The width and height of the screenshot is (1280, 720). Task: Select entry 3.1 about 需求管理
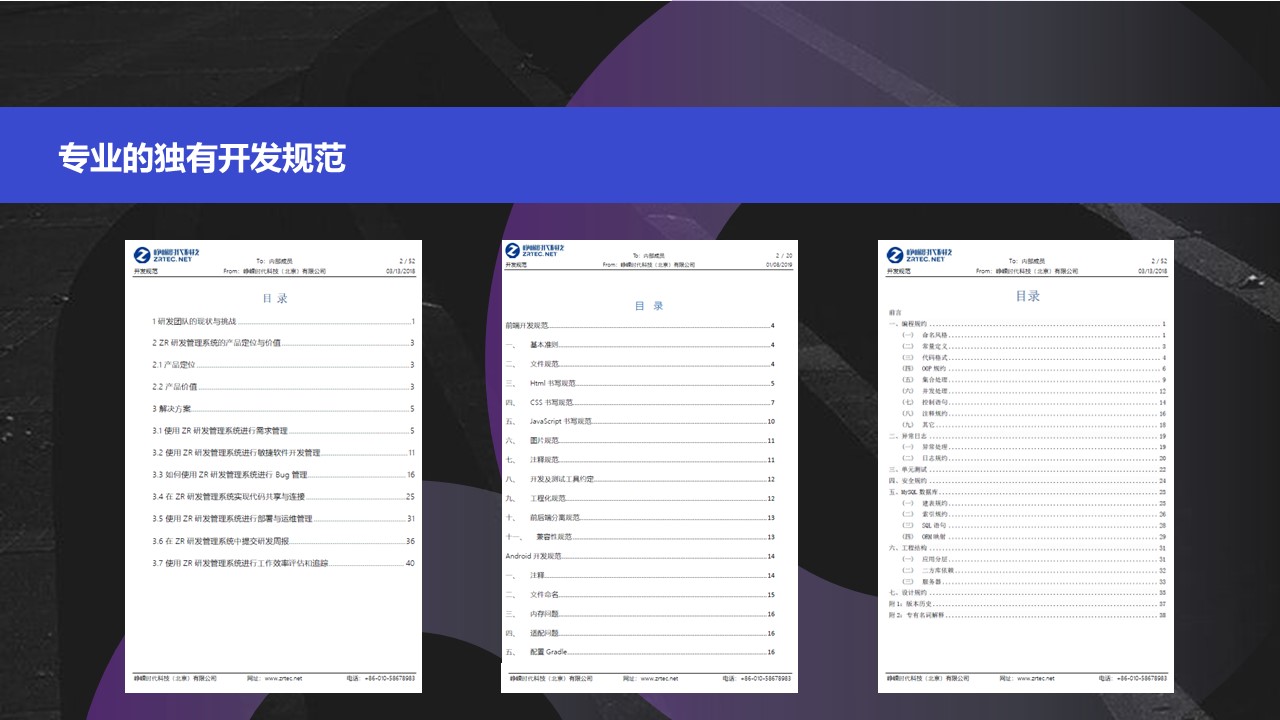pos(283,431)
